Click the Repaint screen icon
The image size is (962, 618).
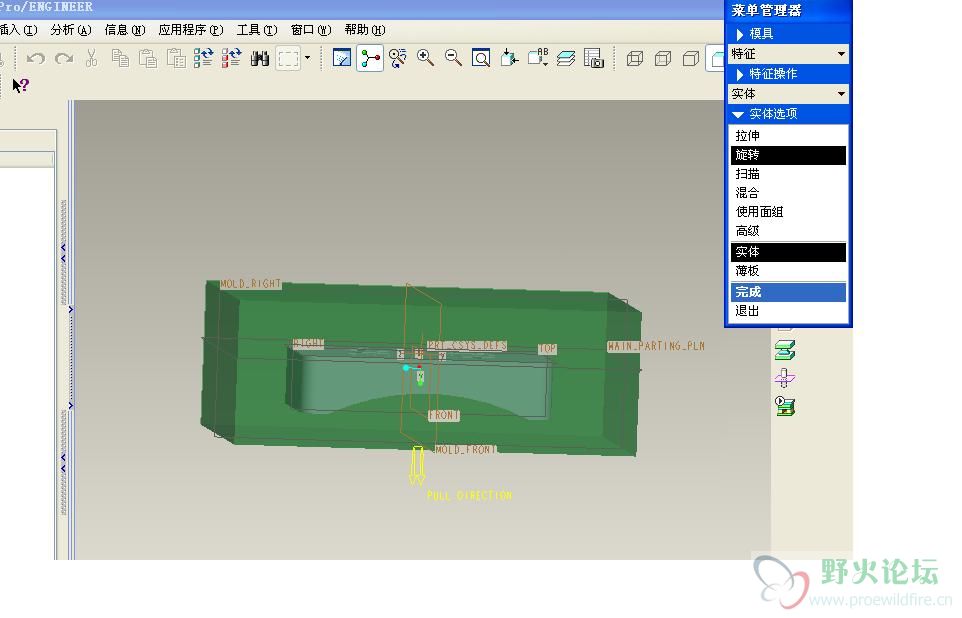(342, 58)
